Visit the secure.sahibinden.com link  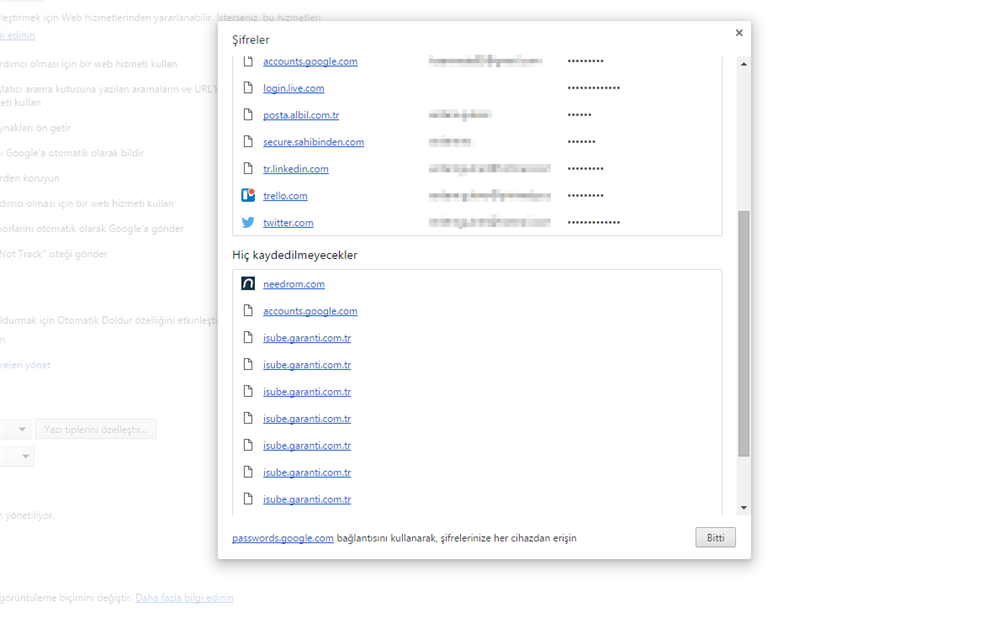(x=313, y=142)
